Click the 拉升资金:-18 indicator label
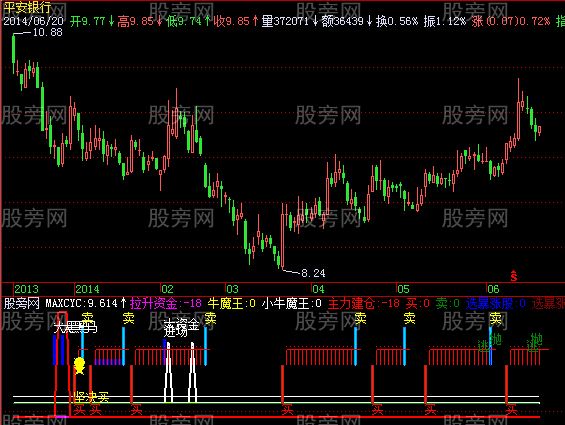The image size is (565, 425). [166, 303]
